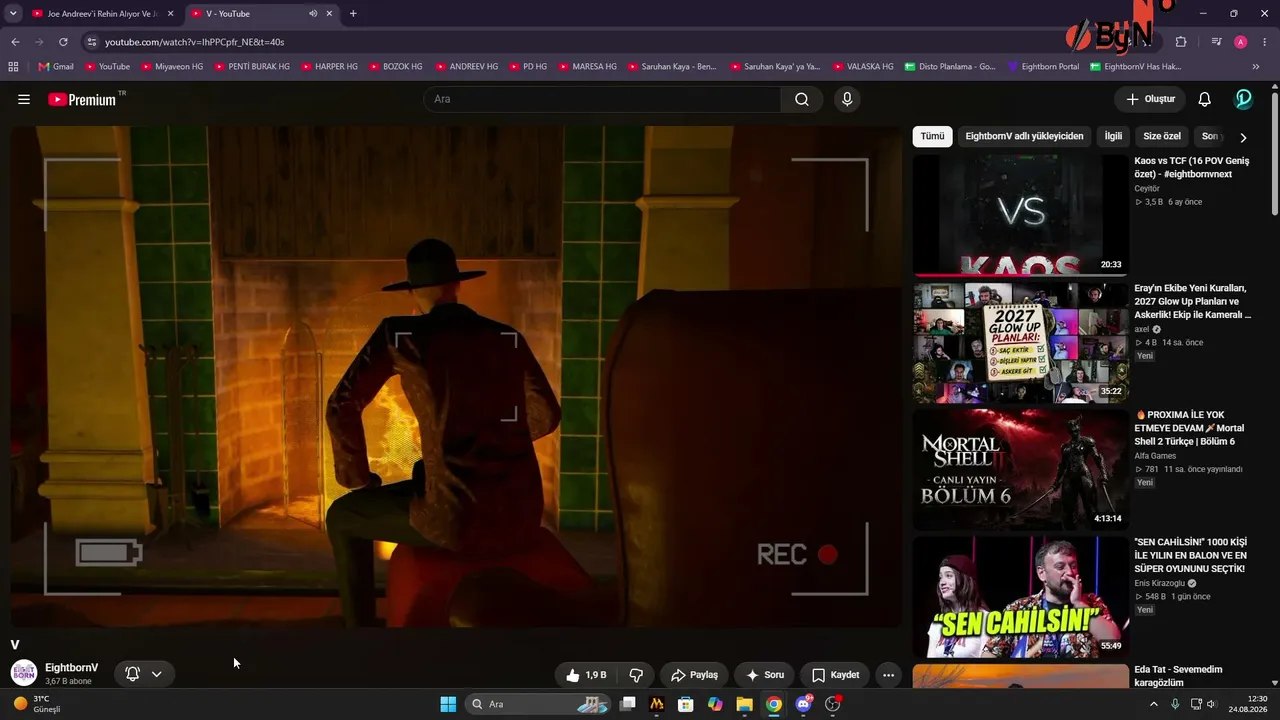The image size is (1280, 720).
Task: Select the Tümü filter chip
Action: 932,136
